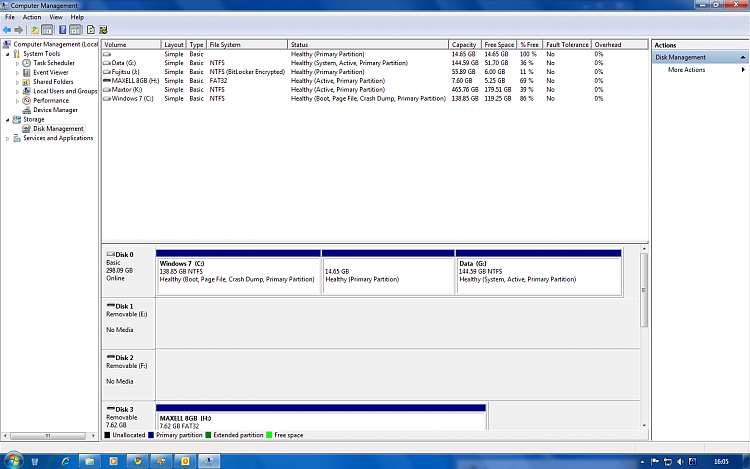Click the graphical view scroll-down arrow
Screen dimensions: 750x469
(x=644, y=425)
